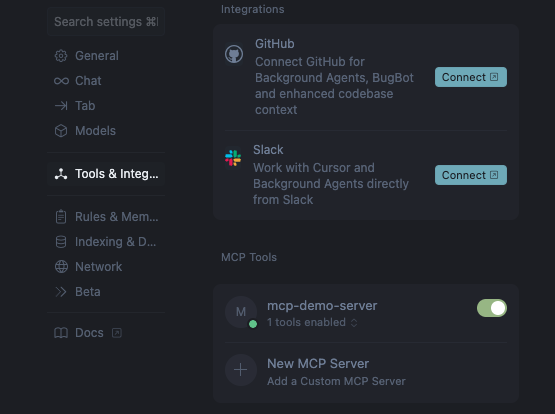The height and width of the screenshot is (414, 555).
Task: Expand the 1 tools enabled chevron
Action: pos(354,323)
